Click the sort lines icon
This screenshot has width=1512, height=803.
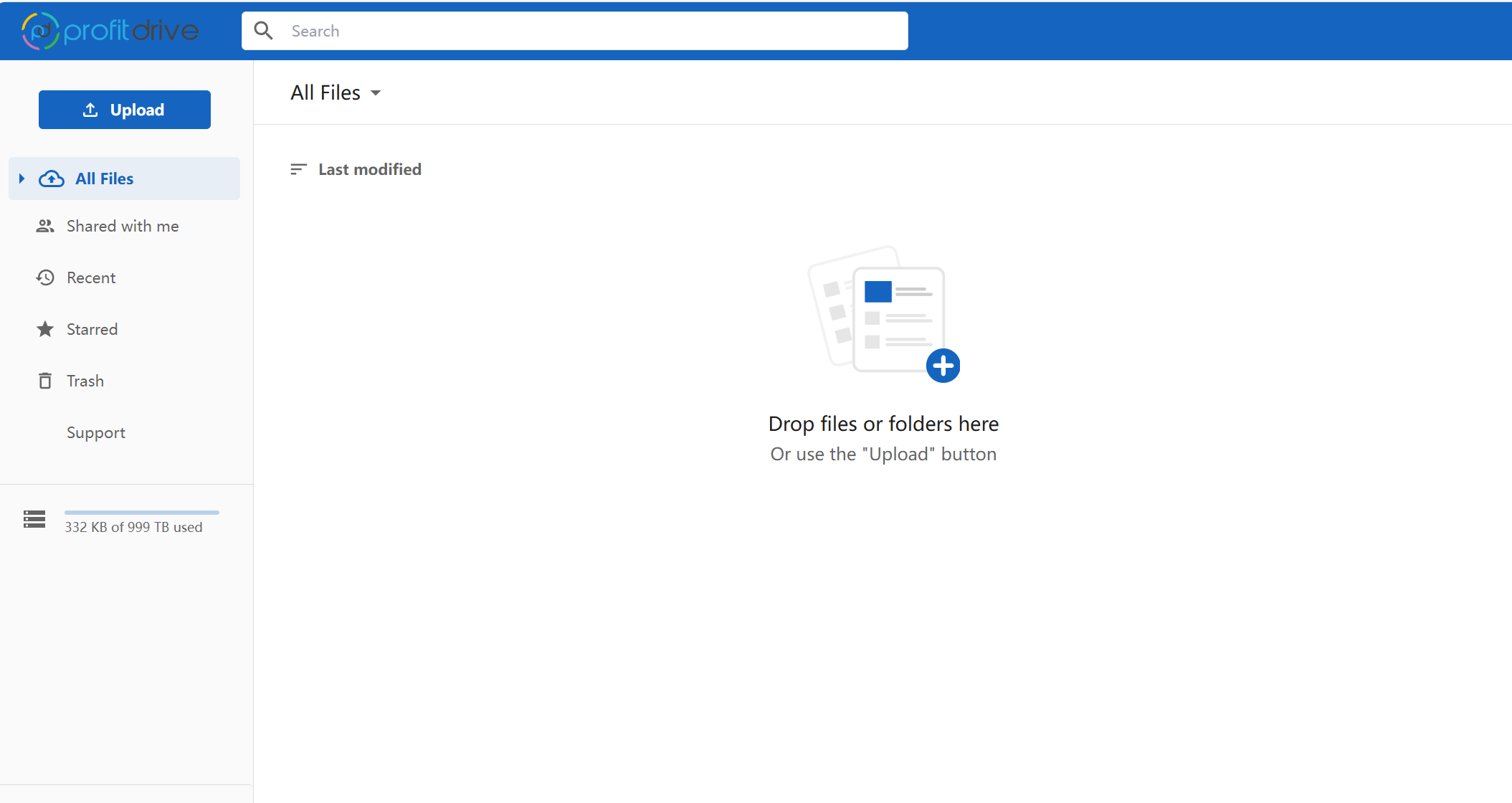click(x=298, y=169)
